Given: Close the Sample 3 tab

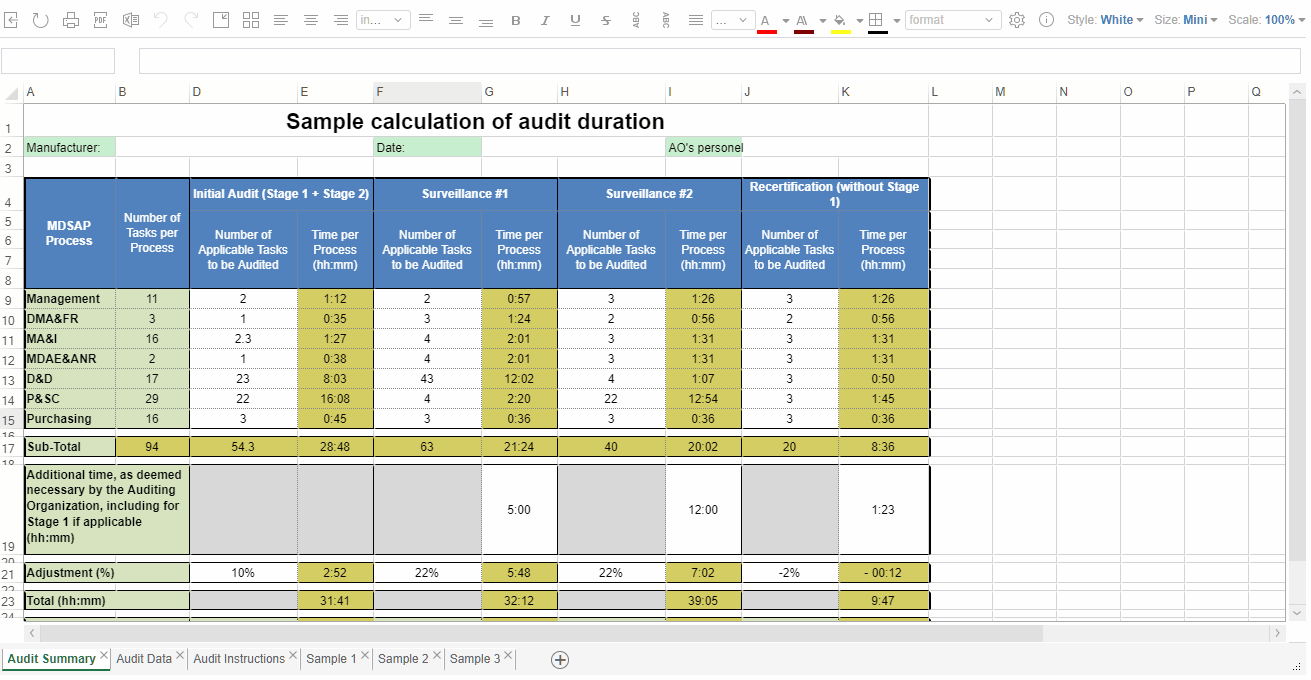Looking at the screenshot, I should coord(508,656).
